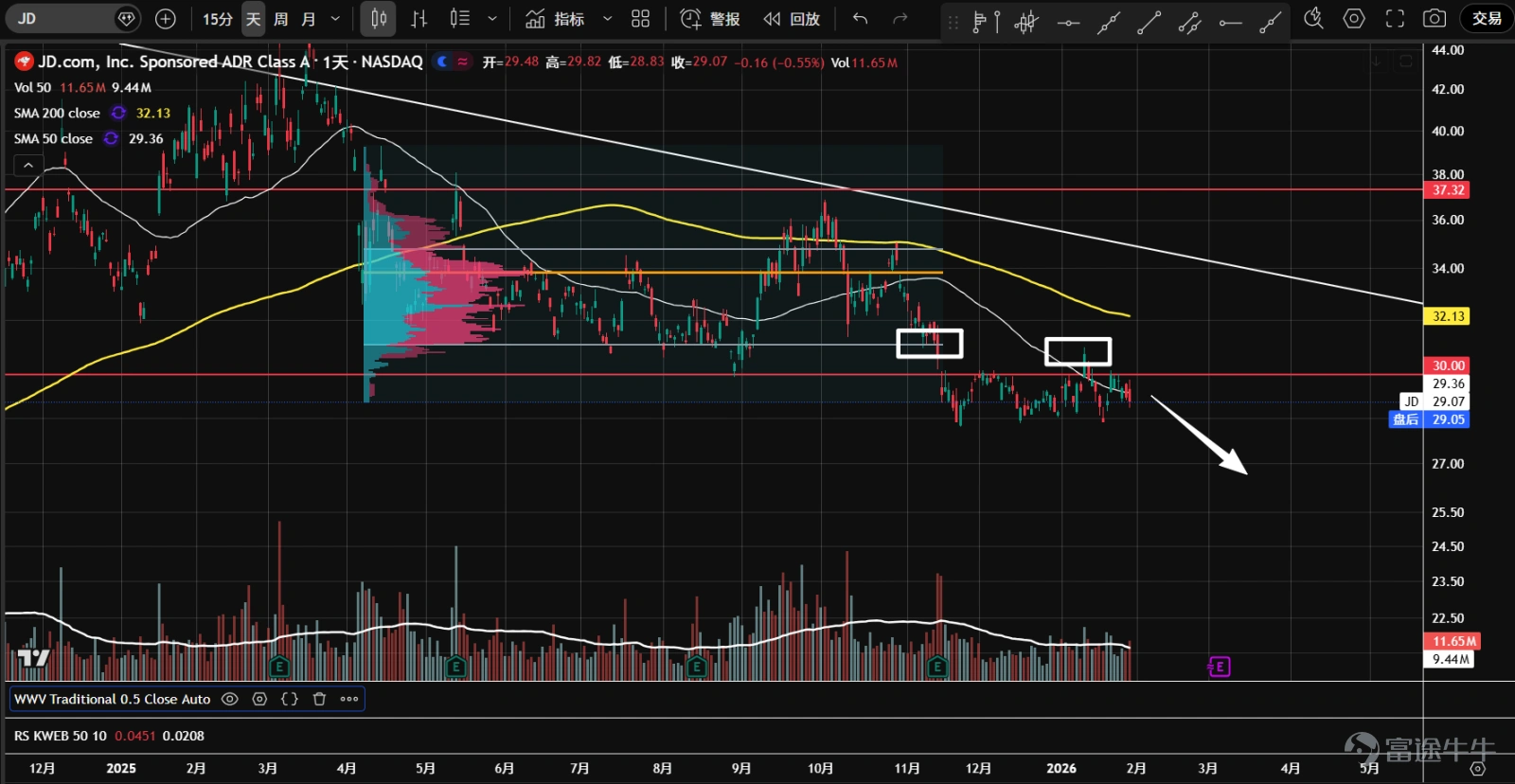1515x784 pixels.
Task: Open the 警报 alert button
Action: coord(710,19)
